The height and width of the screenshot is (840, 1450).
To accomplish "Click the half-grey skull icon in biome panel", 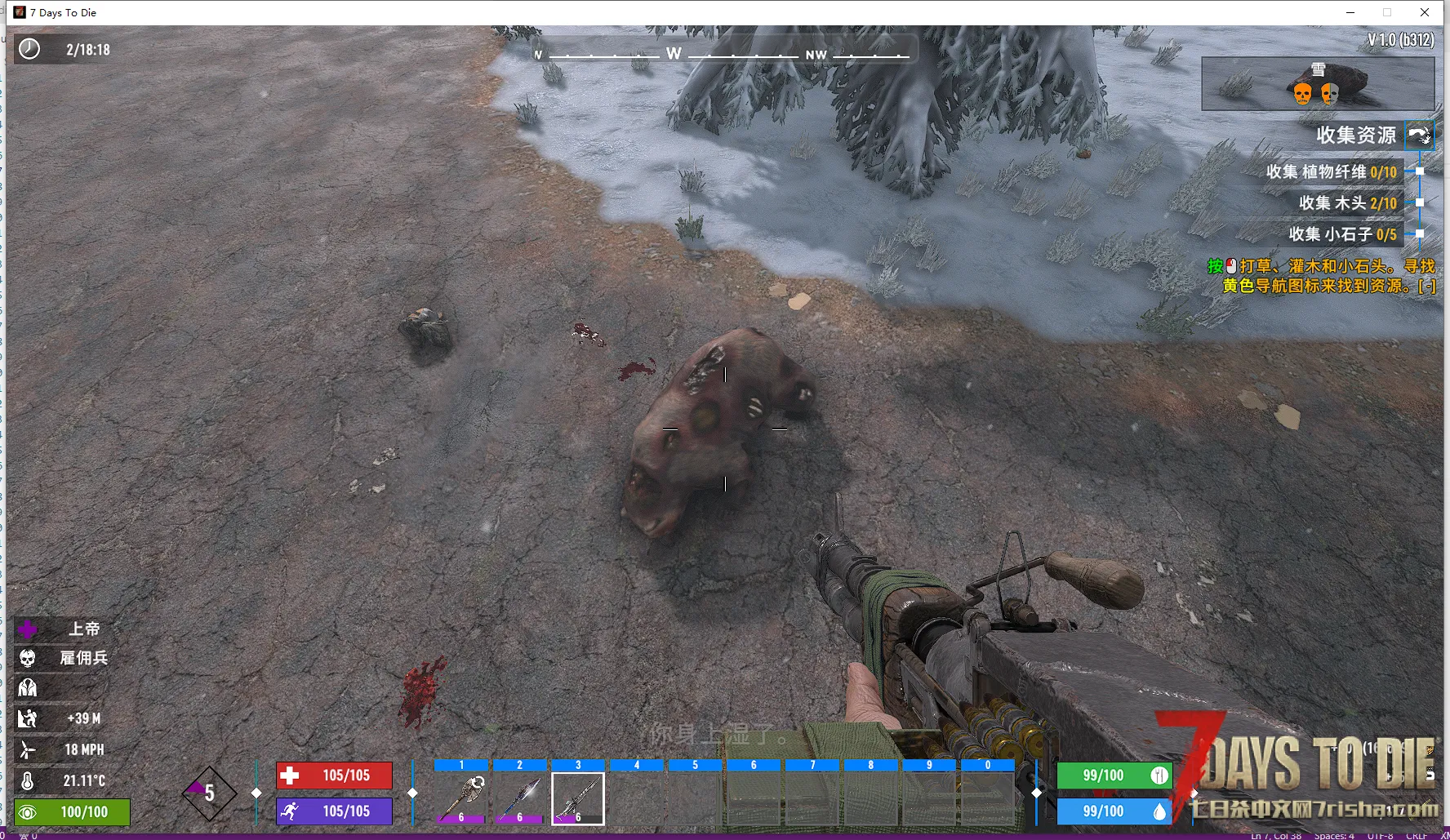I will (x=1330, y=94).
